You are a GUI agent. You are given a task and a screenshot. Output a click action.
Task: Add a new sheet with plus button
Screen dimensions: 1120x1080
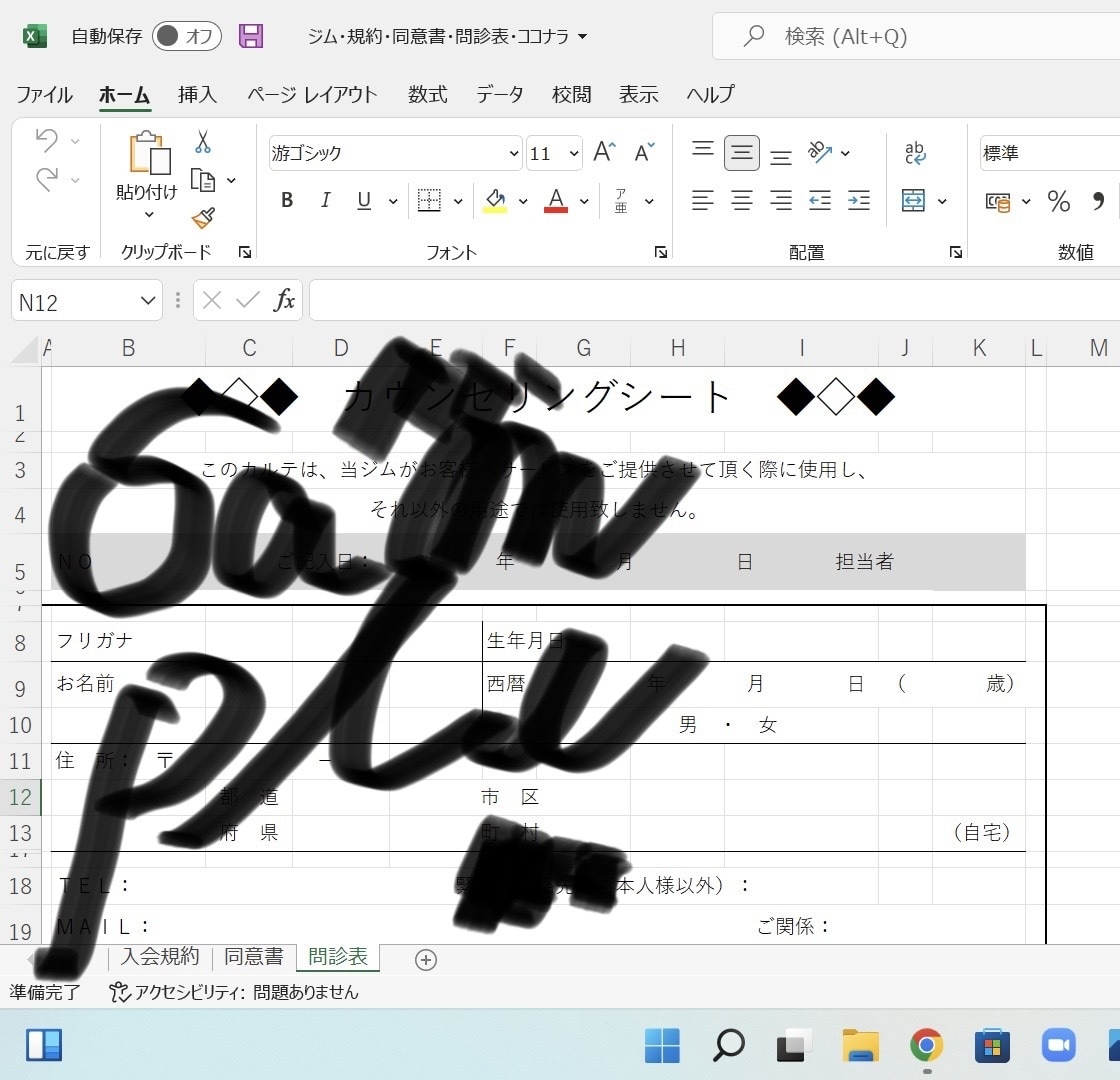426,959
